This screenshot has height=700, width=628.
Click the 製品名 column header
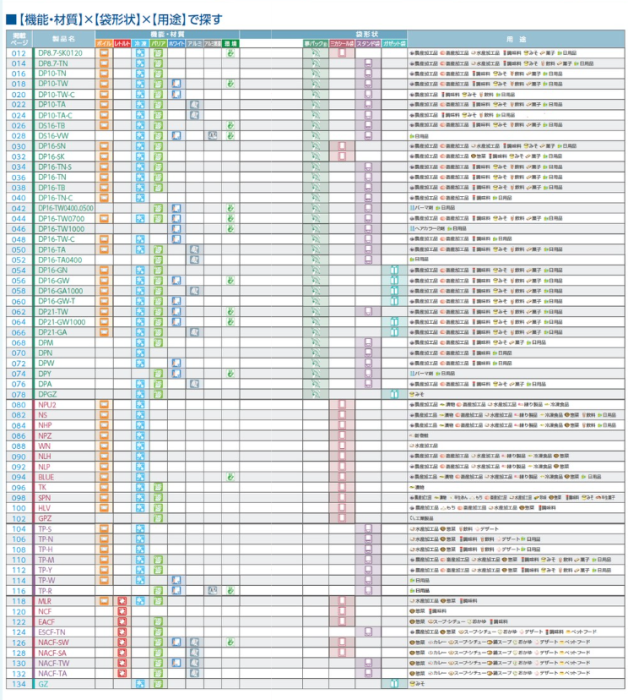pos(64,39)
